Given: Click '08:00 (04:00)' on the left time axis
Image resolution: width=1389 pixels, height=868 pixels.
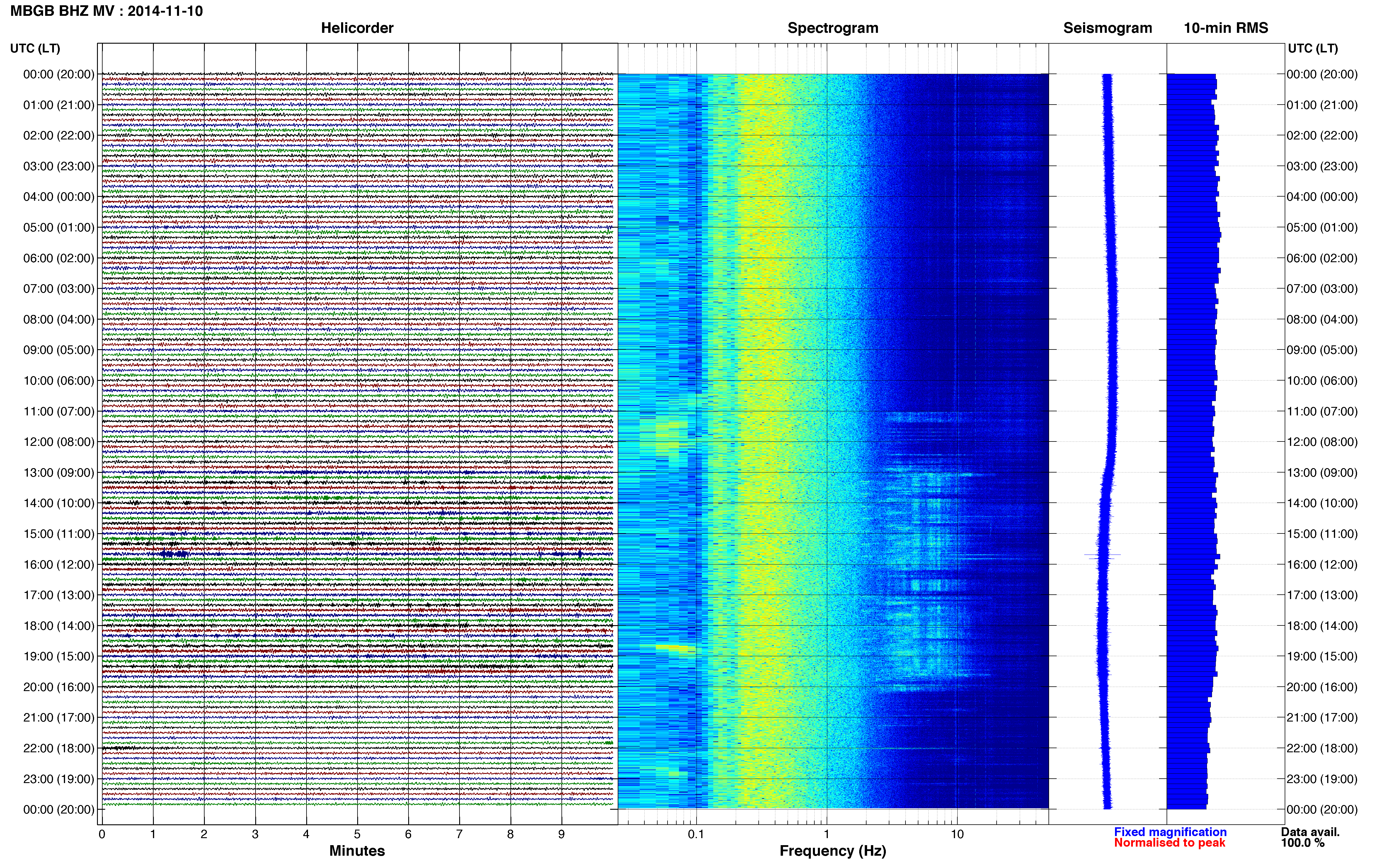Looking at the screenshot, I should click(59, 319).
